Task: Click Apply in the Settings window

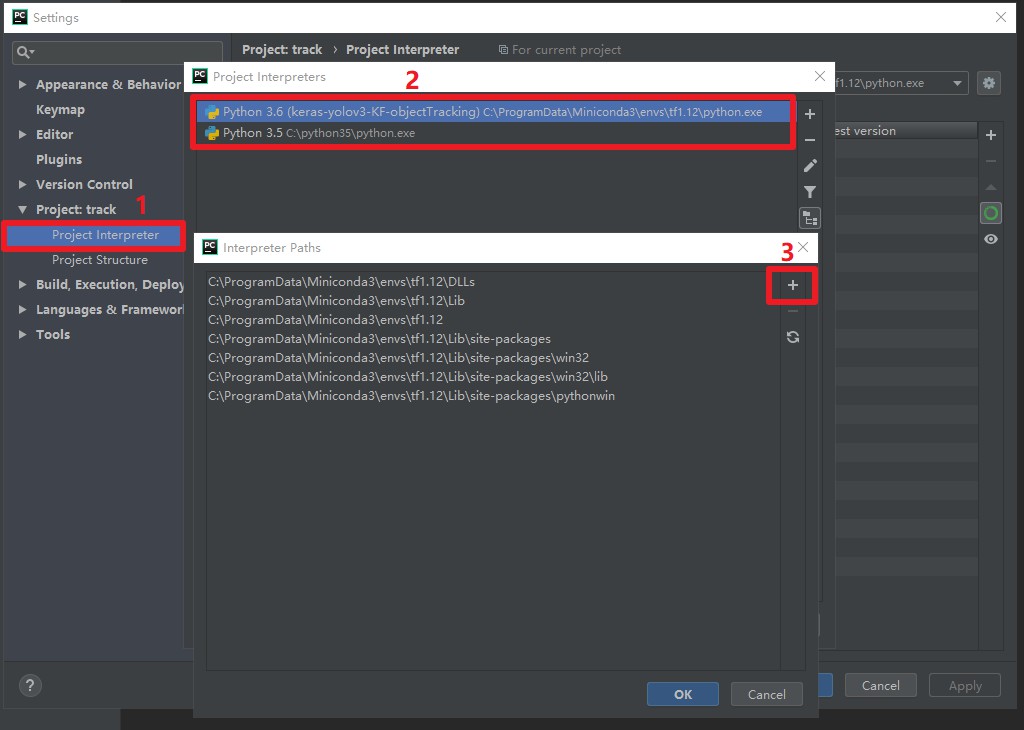Action: point(965,686)
